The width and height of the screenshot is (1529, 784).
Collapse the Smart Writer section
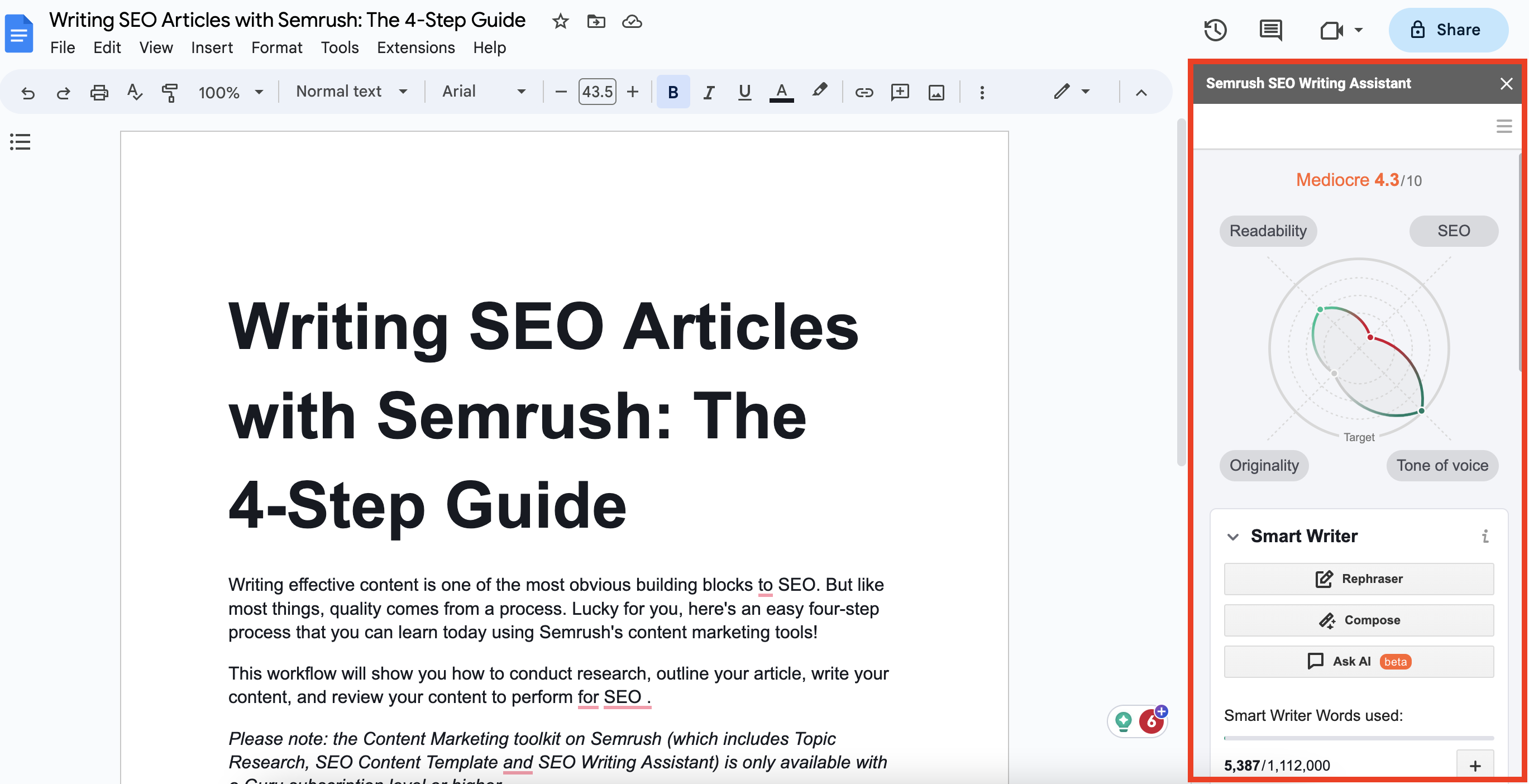[1233, 537]
